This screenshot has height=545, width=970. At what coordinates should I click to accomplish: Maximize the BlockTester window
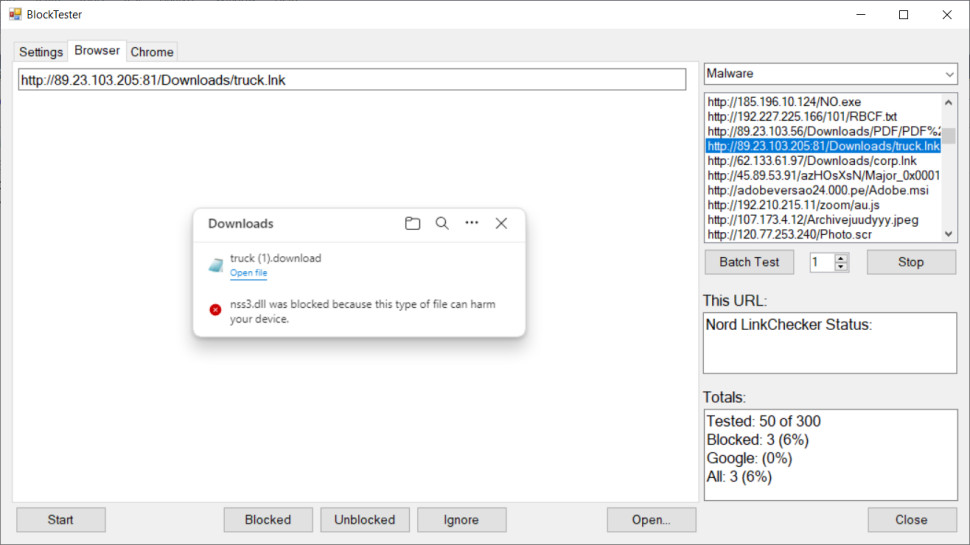904,14
